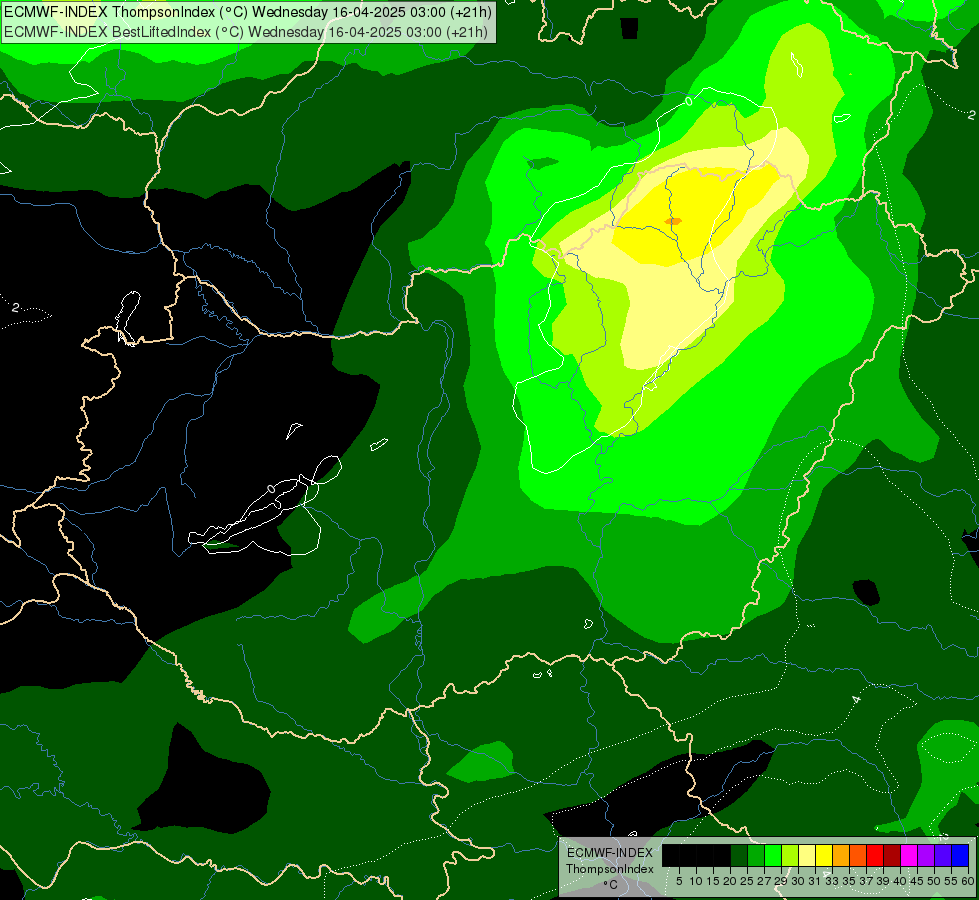The image size is (979, 900).
Task: Choose the orange 33–35 legend swatch
Action: click(x=841, y=855)
